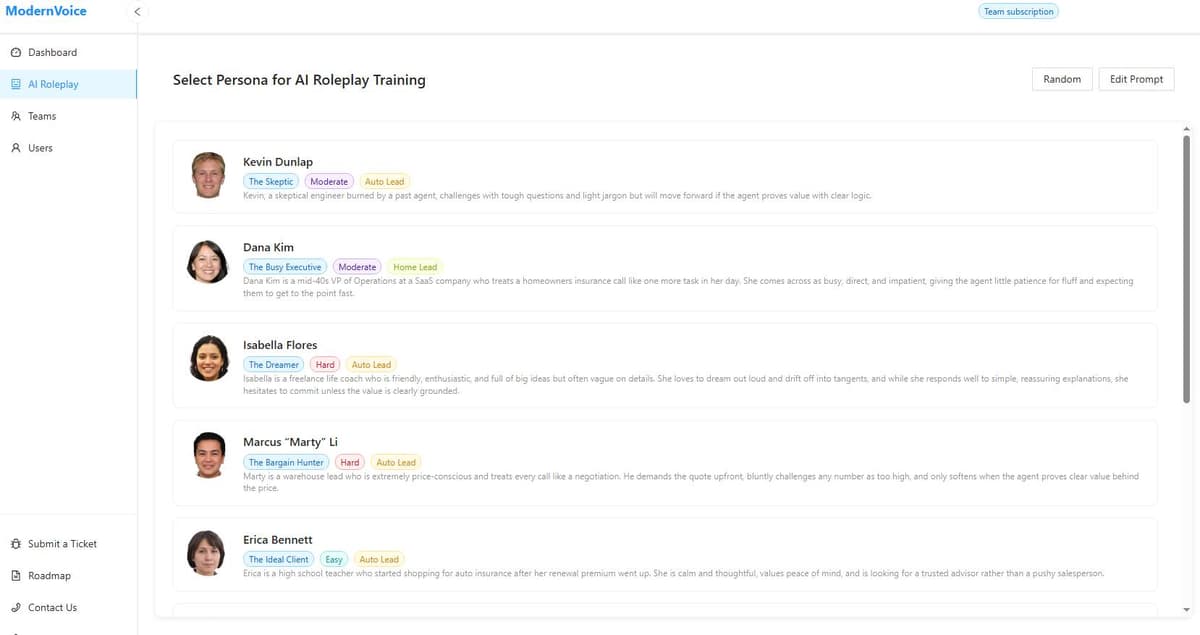This screenshot has width=1200, height=635.
Task: Select the AI Roleplay sidebar icon
Action: 16,84
